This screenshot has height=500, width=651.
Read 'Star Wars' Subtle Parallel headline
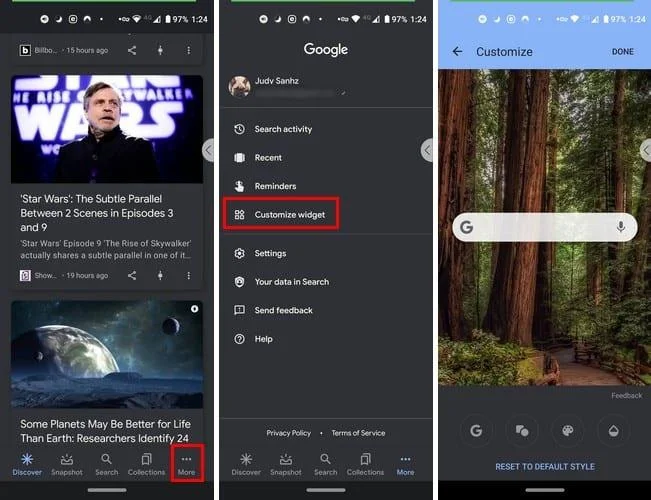(97, 213)
